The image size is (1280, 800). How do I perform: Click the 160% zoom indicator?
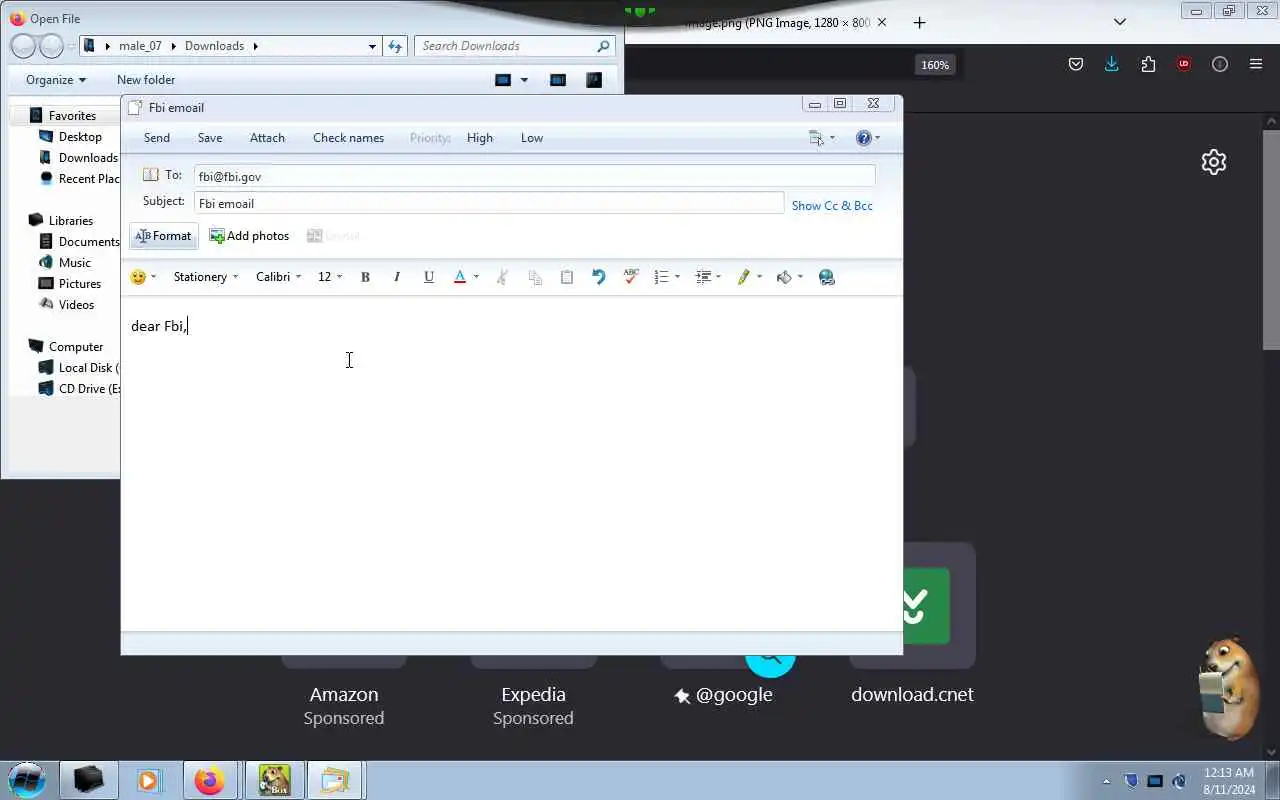pos(935,65)
